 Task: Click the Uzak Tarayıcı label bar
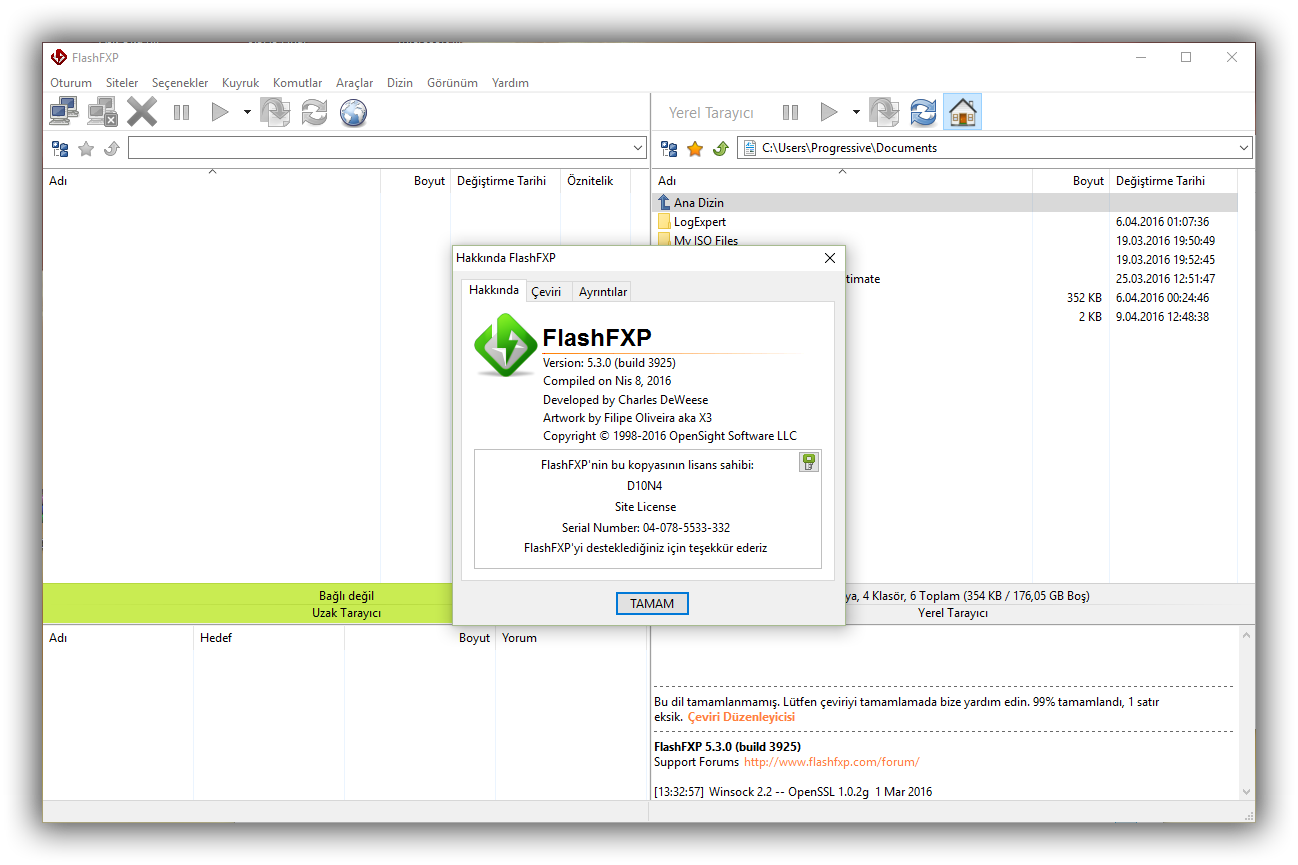pyautogui.click(x=346, y=613)
